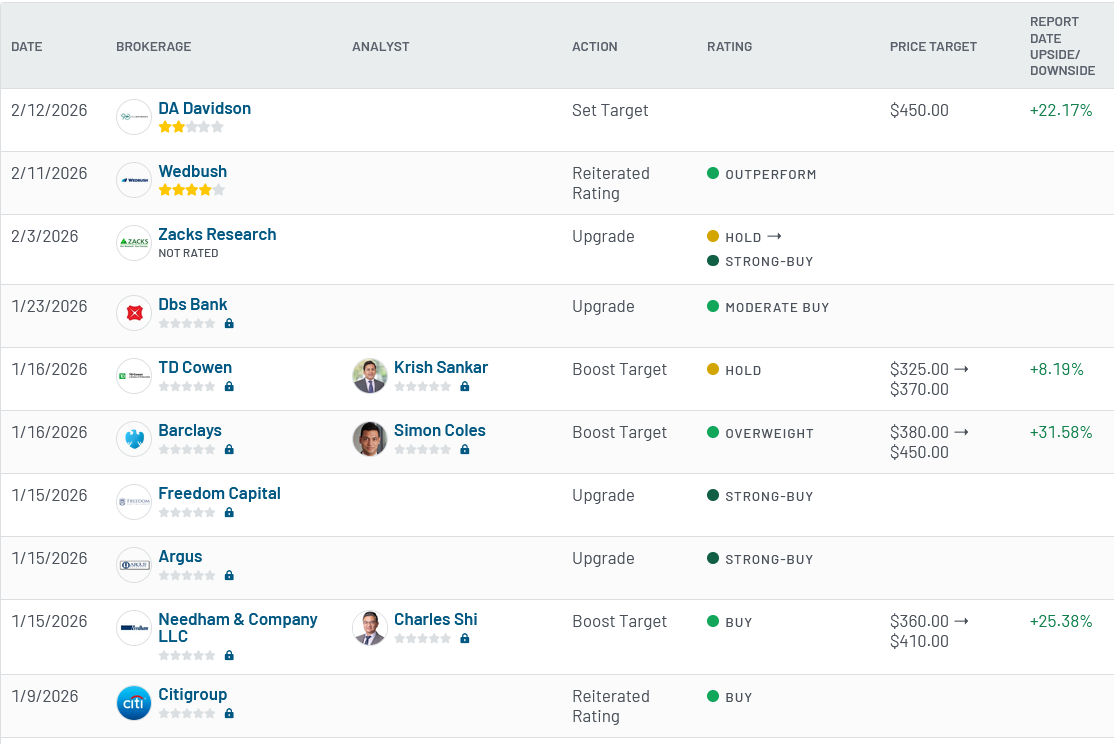Viewport: 1114px width, 744px height.
Task: Open analyst Charles Shi's profile link
Action: click(436, 620)
